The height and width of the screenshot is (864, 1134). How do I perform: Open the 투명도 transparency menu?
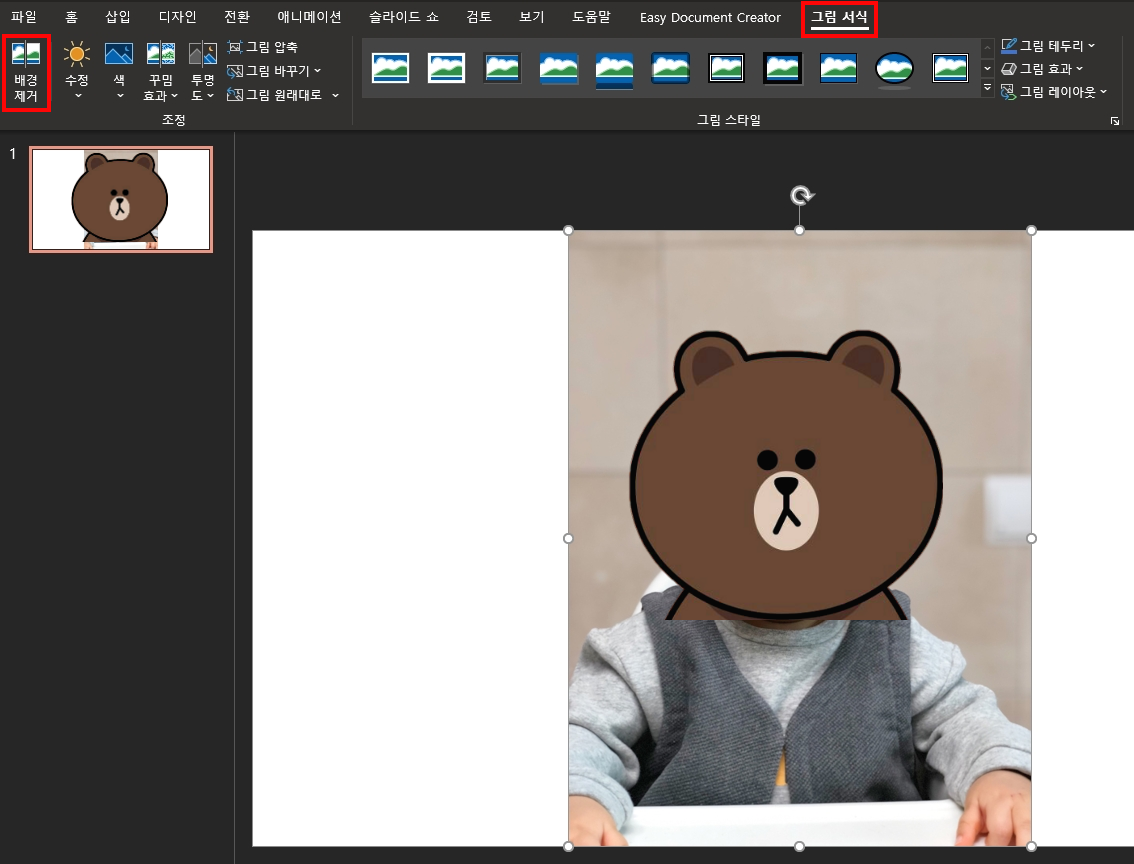point(202,72)
